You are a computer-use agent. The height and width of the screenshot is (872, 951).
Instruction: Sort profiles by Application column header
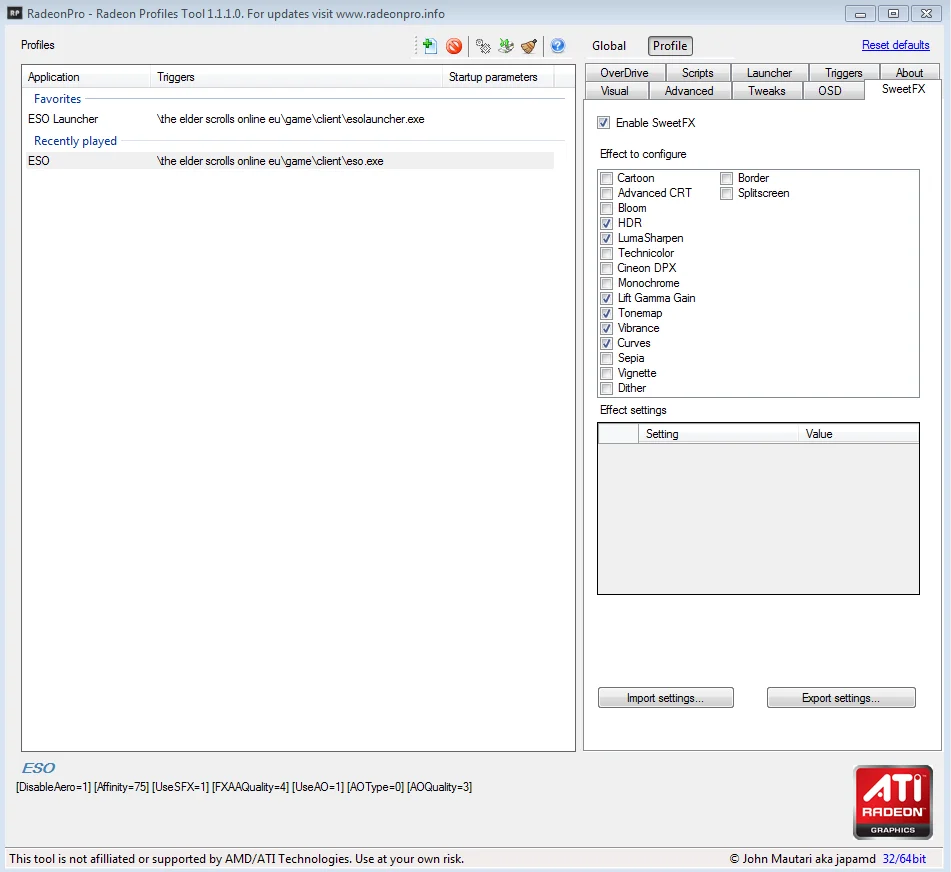click(86, 77)
